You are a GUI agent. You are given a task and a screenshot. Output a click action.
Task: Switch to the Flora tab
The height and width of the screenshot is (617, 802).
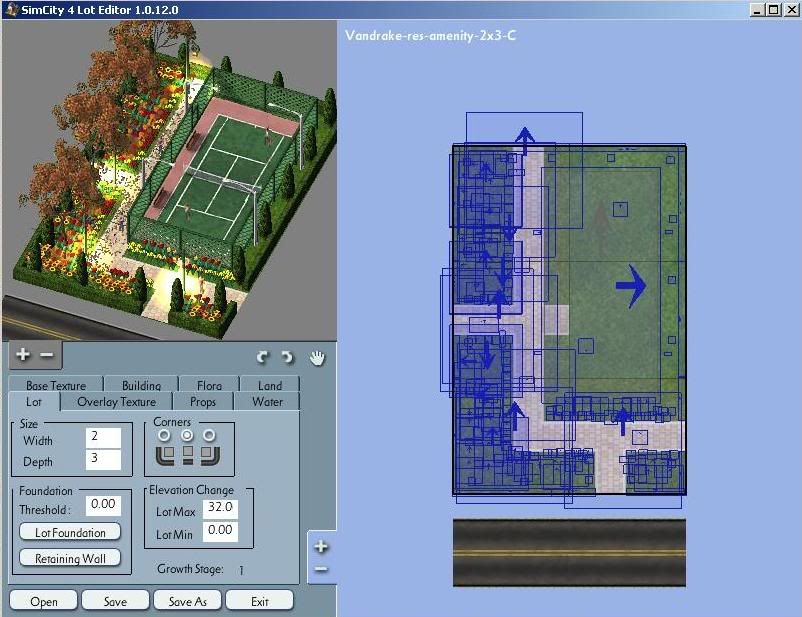click(x=209, y=385)
